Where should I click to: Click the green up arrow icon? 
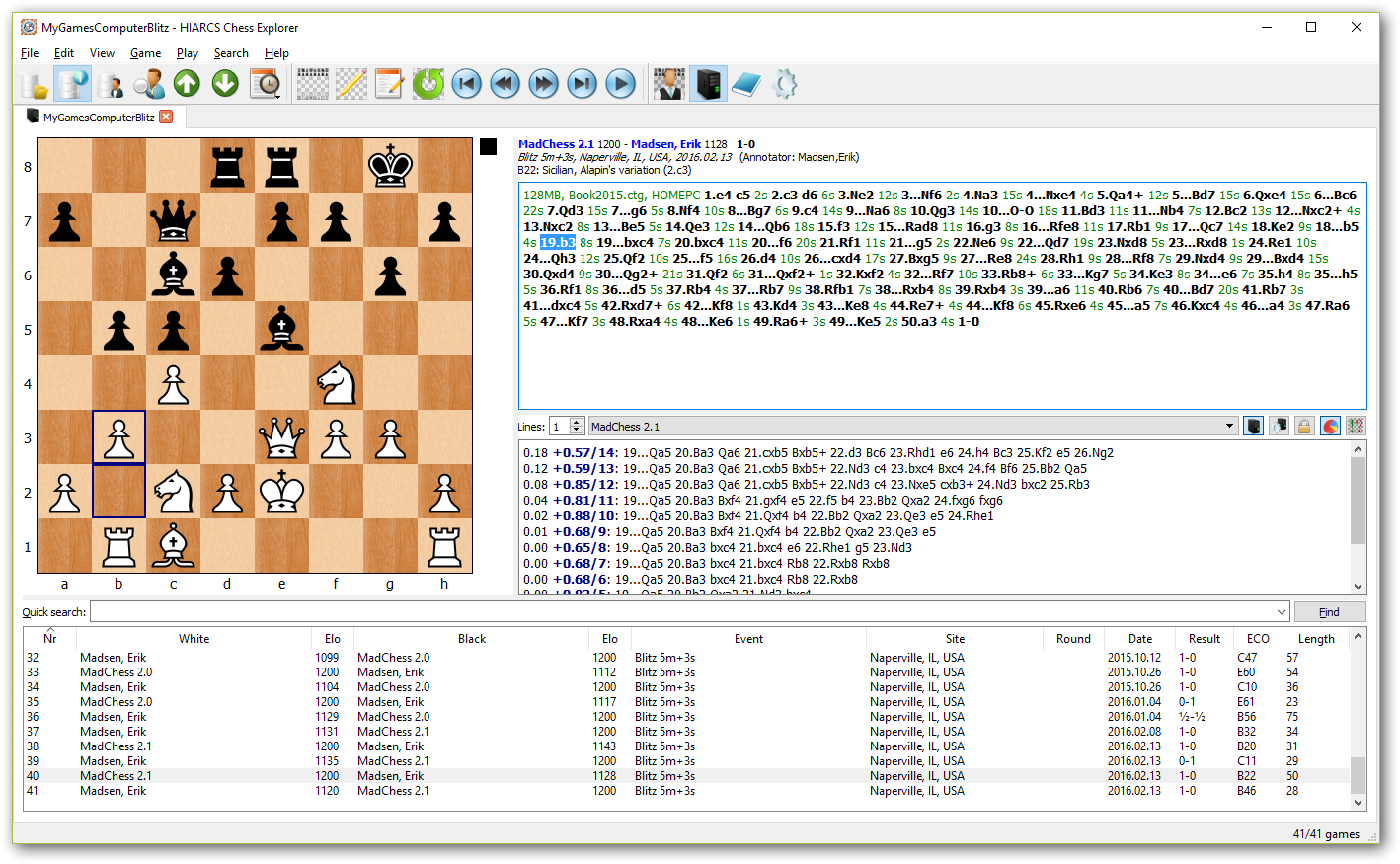(187, 84)
